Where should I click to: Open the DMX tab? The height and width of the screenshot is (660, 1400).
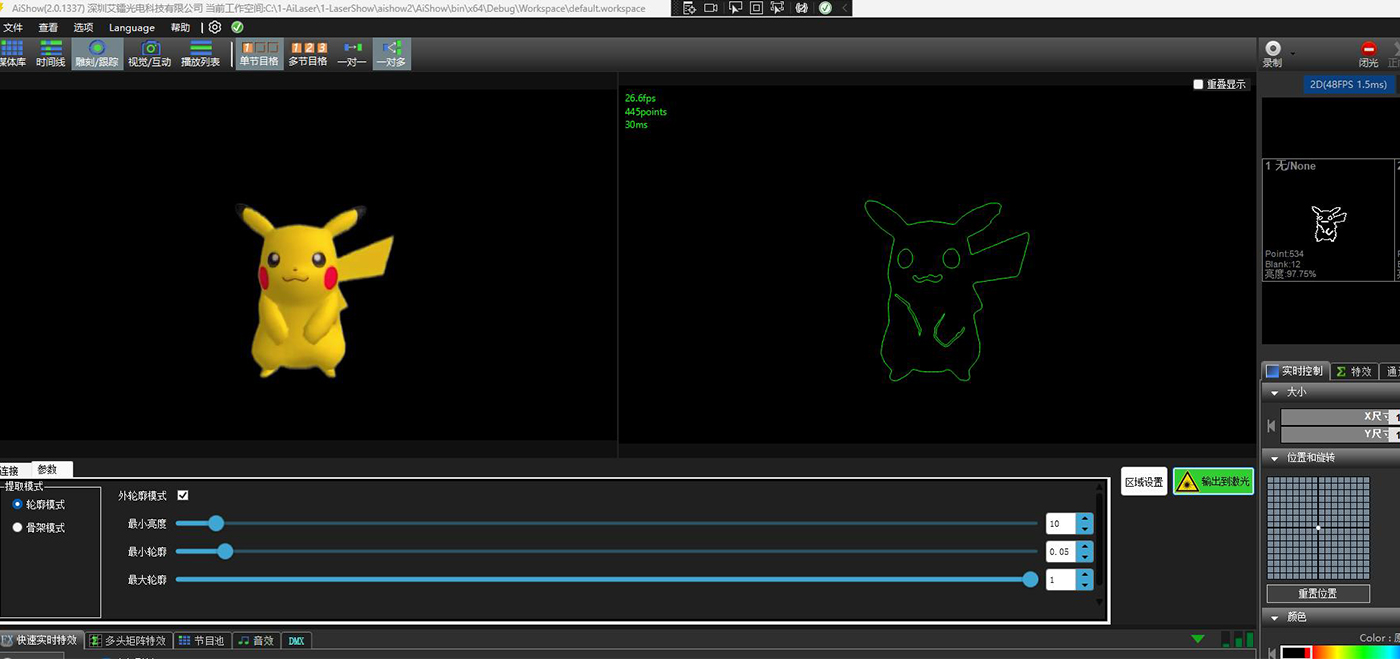(297, 640)
